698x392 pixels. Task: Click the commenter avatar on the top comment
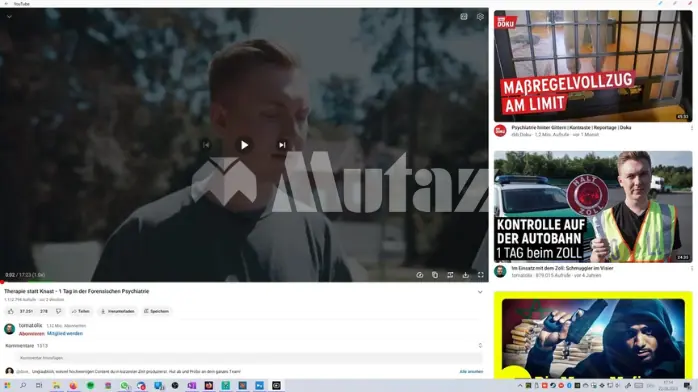click(9, 371)
